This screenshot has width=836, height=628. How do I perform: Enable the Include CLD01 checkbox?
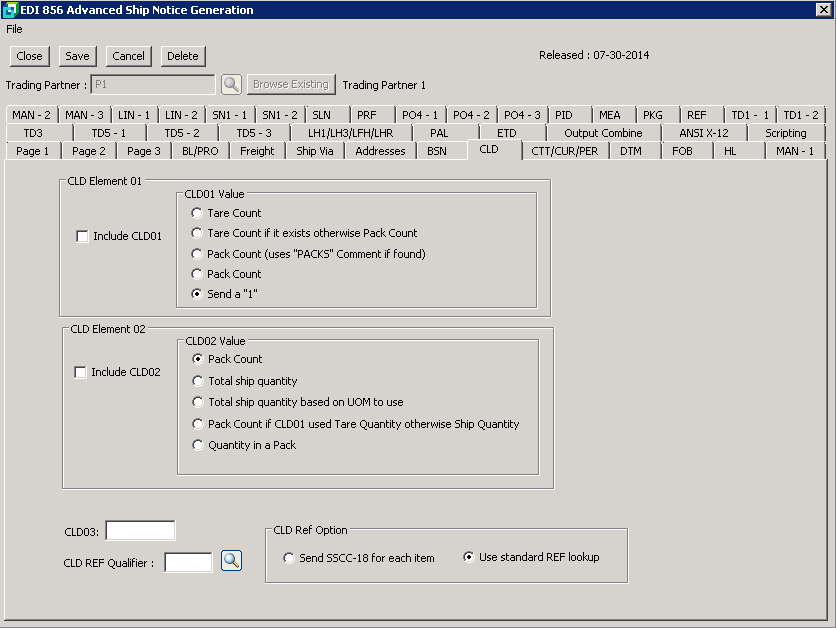(83, 237)
